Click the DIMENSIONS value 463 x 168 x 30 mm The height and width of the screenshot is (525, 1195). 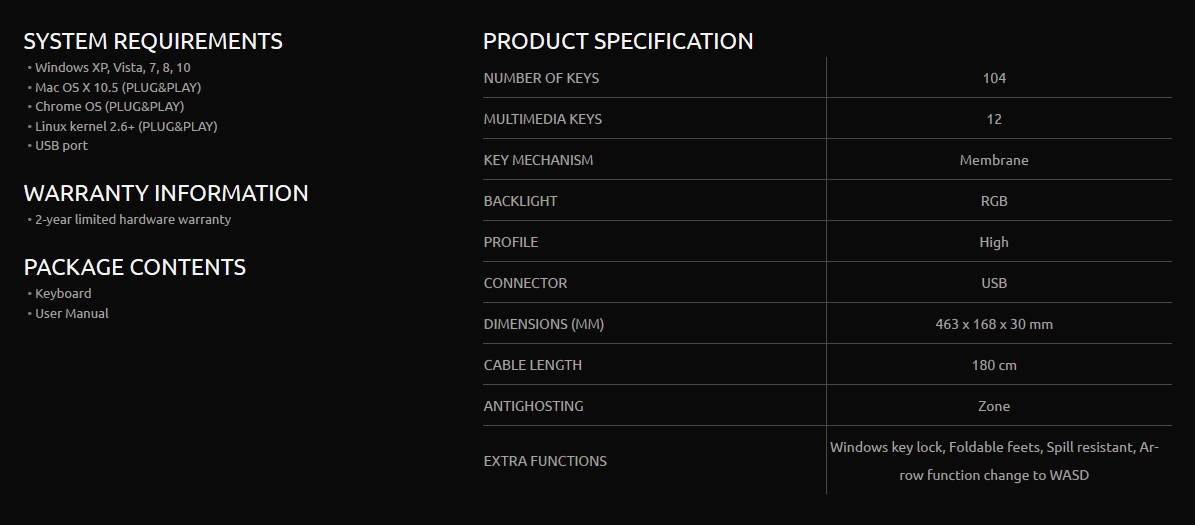(x=994, y=324)
